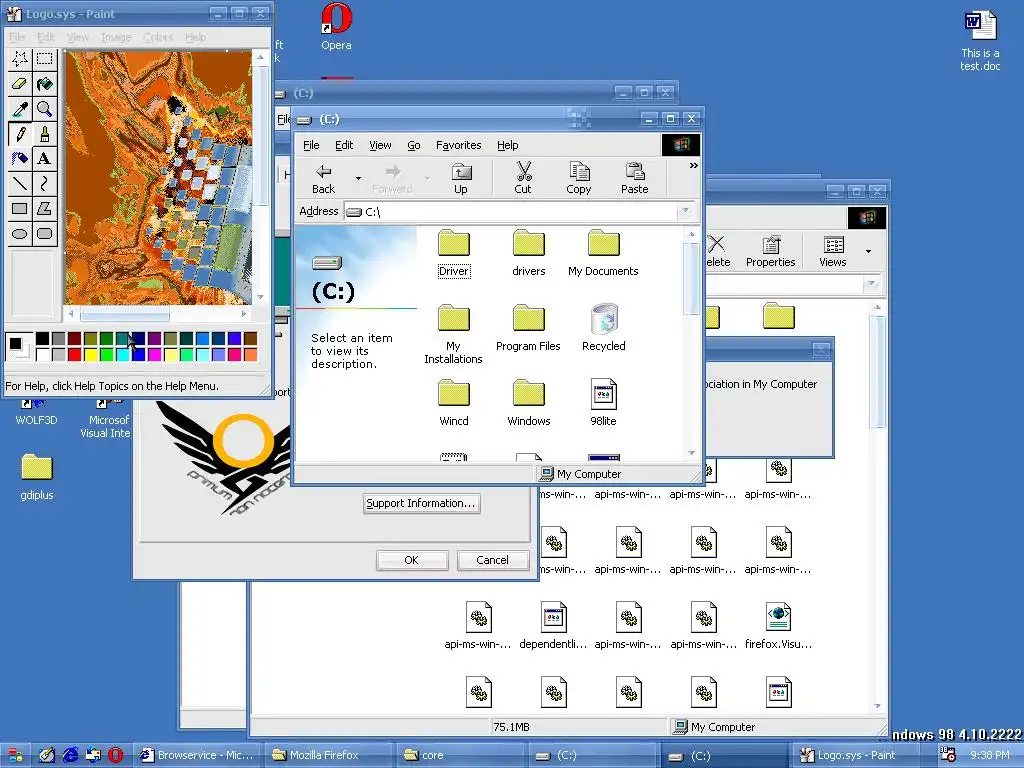Select the Magnifier tool in Paint
This screenshot has width=1024, height=768.
click(x=44, y=109)
